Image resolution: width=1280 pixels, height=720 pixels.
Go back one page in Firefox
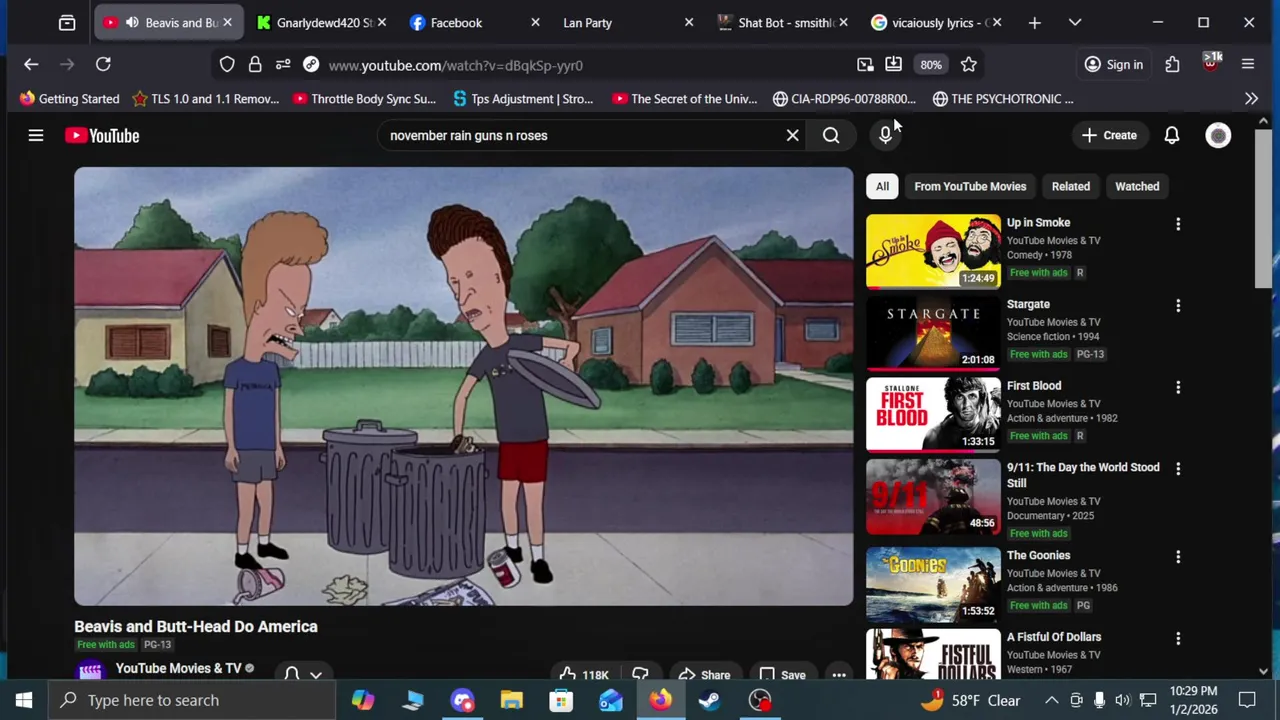[x=31, y=65]
